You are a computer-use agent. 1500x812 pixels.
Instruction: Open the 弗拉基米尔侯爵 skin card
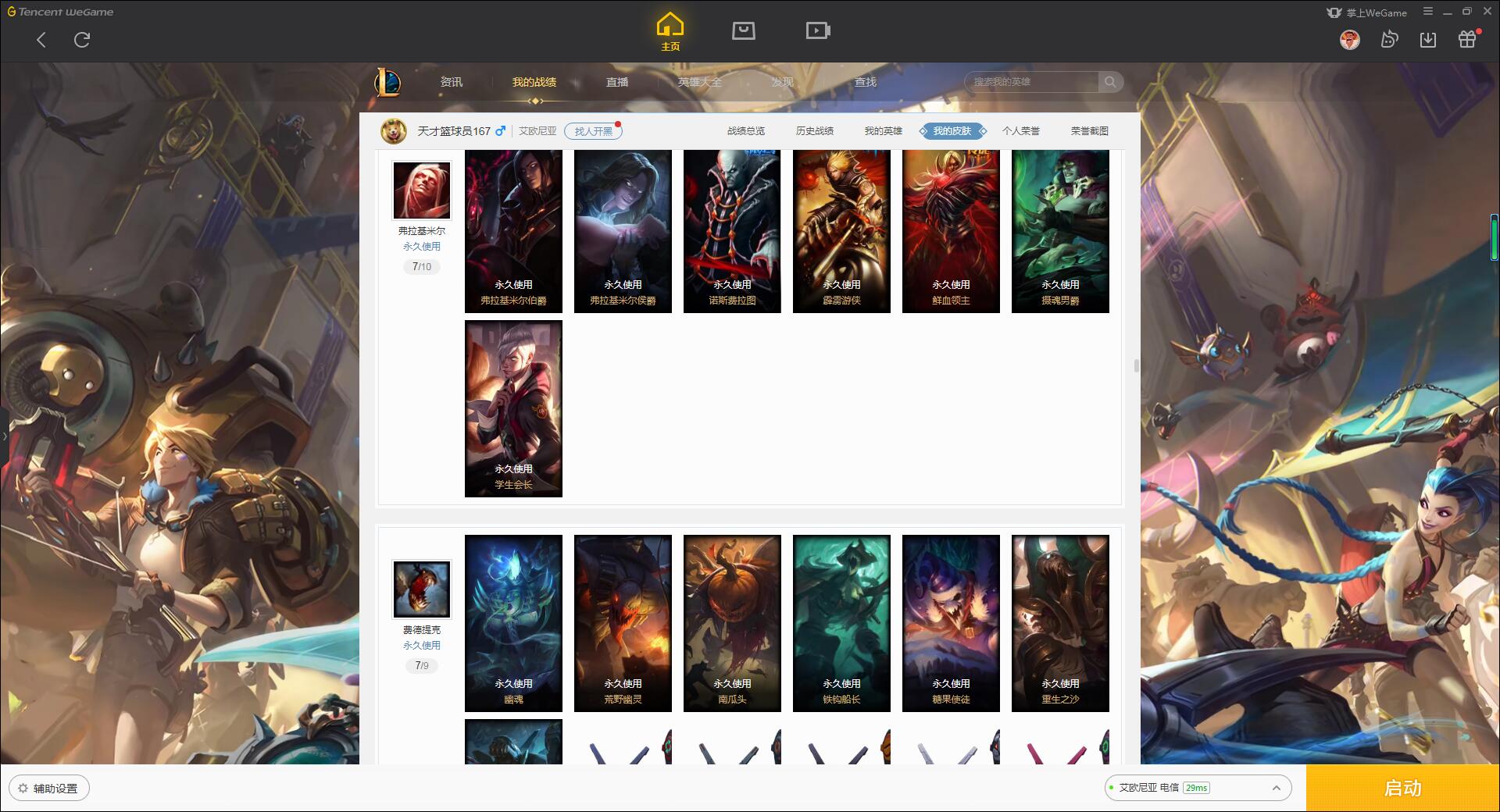pos(623,231)
